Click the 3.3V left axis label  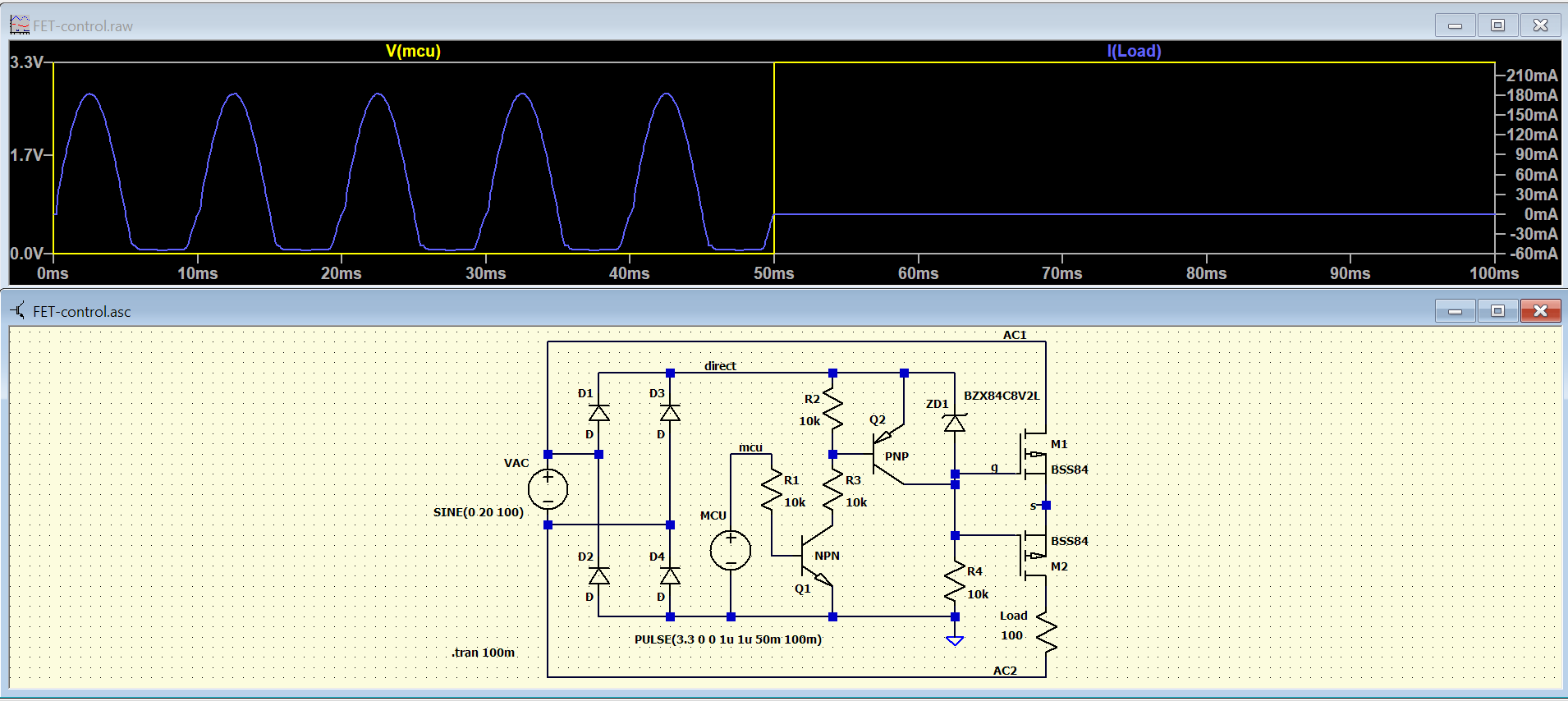click(x=26, y=62)
